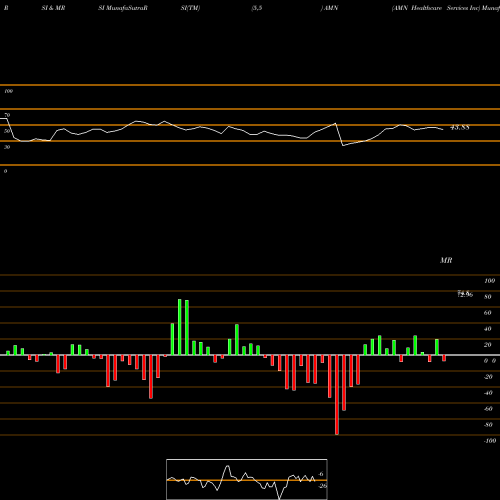Click the SI & MR header text
The width and height of the screenshot is (500, 500).
click(x=53, y=8)
